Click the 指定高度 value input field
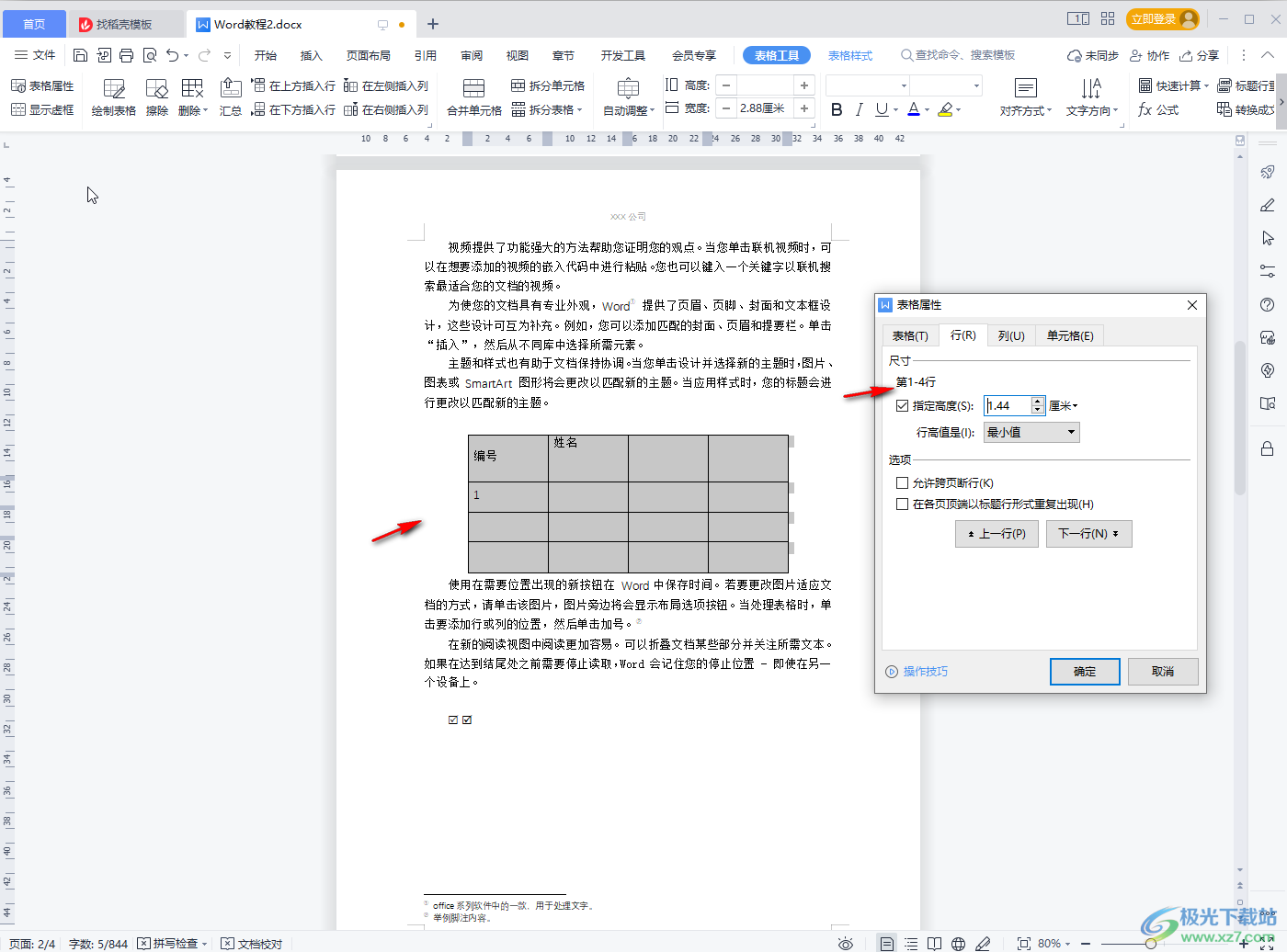The width and height of the screenshot is (1287, 952). [1008, 405]
